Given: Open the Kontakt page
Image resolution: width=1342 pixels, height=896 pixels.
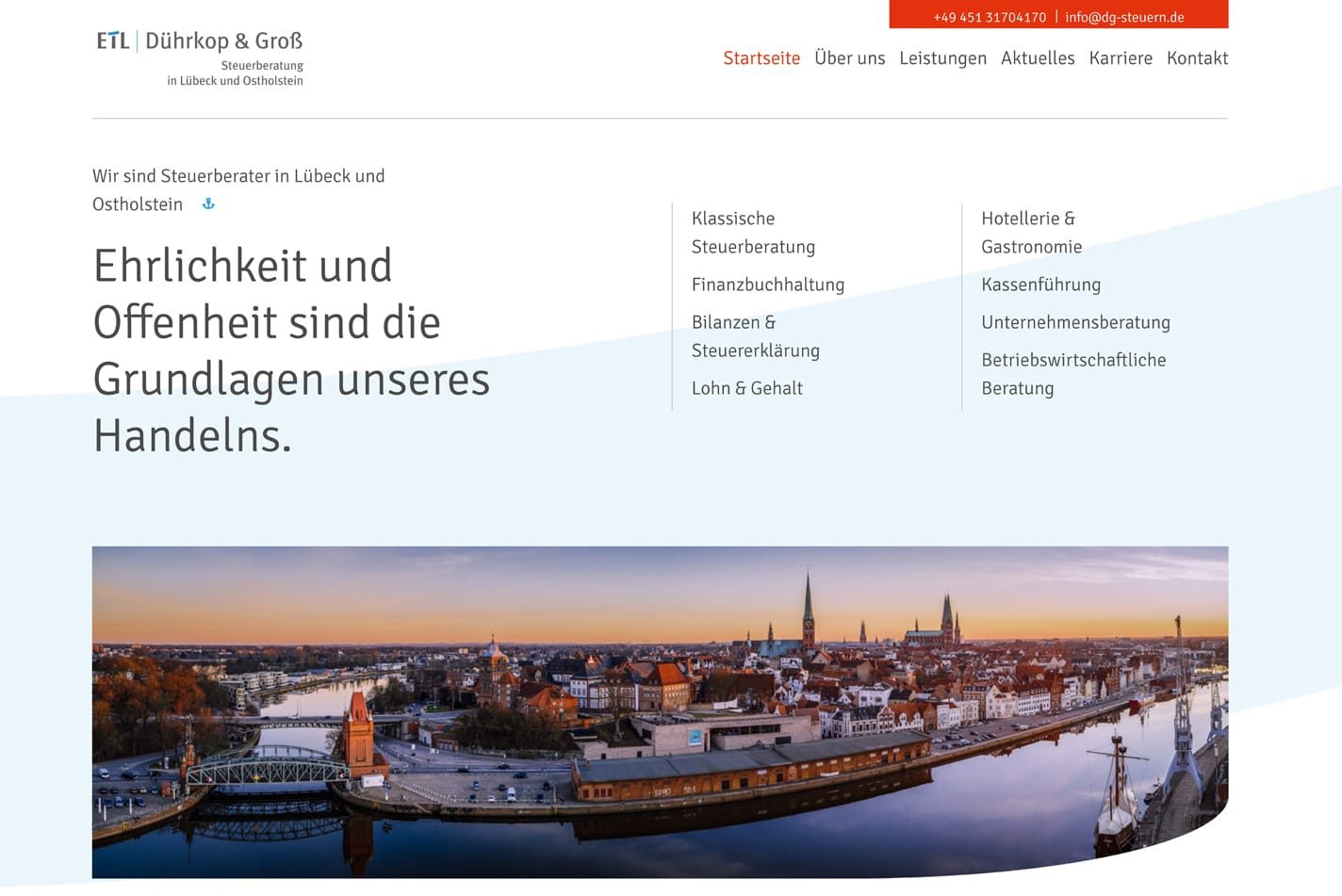Looking at the screenshot, I should point(1197,58).
